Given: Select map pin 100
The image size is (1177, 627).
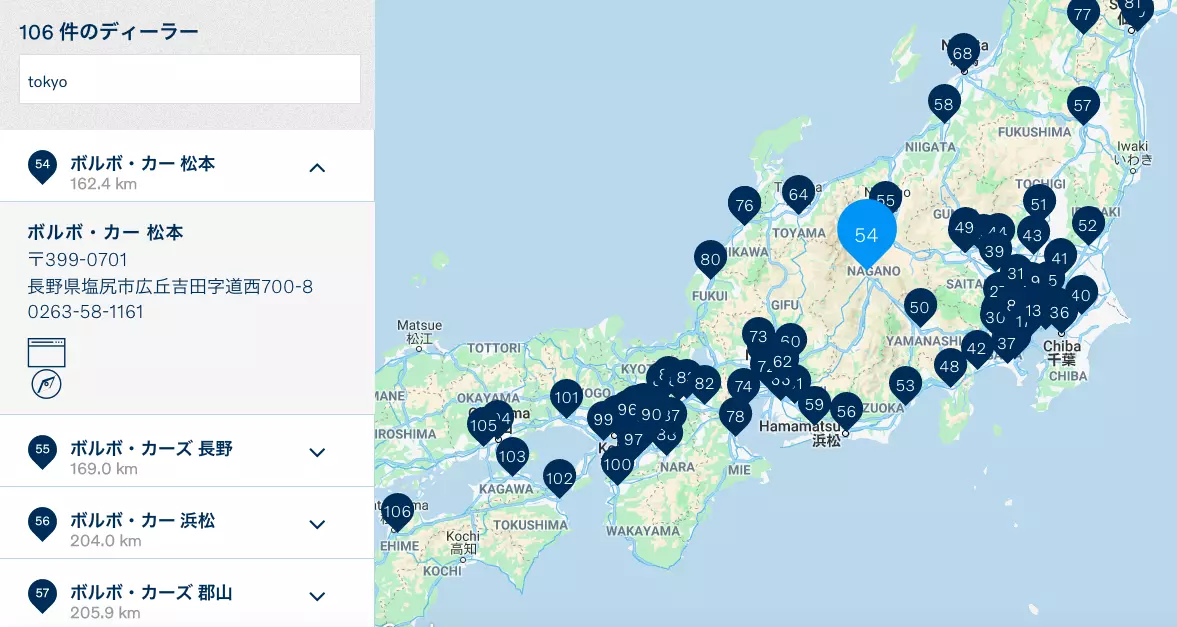Looking at the screenshot, I should click(x=617, y=465).
